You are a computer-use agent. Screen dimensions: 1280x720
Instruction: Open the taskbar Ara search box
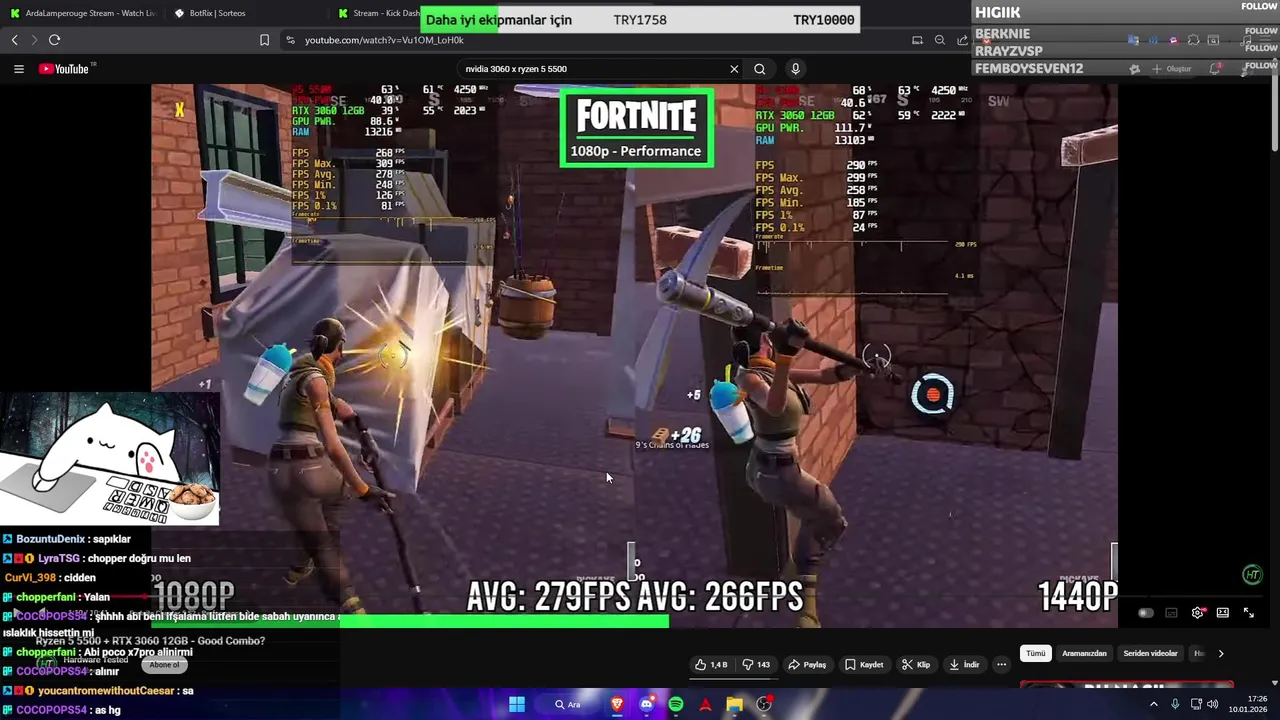pos(568,705)
